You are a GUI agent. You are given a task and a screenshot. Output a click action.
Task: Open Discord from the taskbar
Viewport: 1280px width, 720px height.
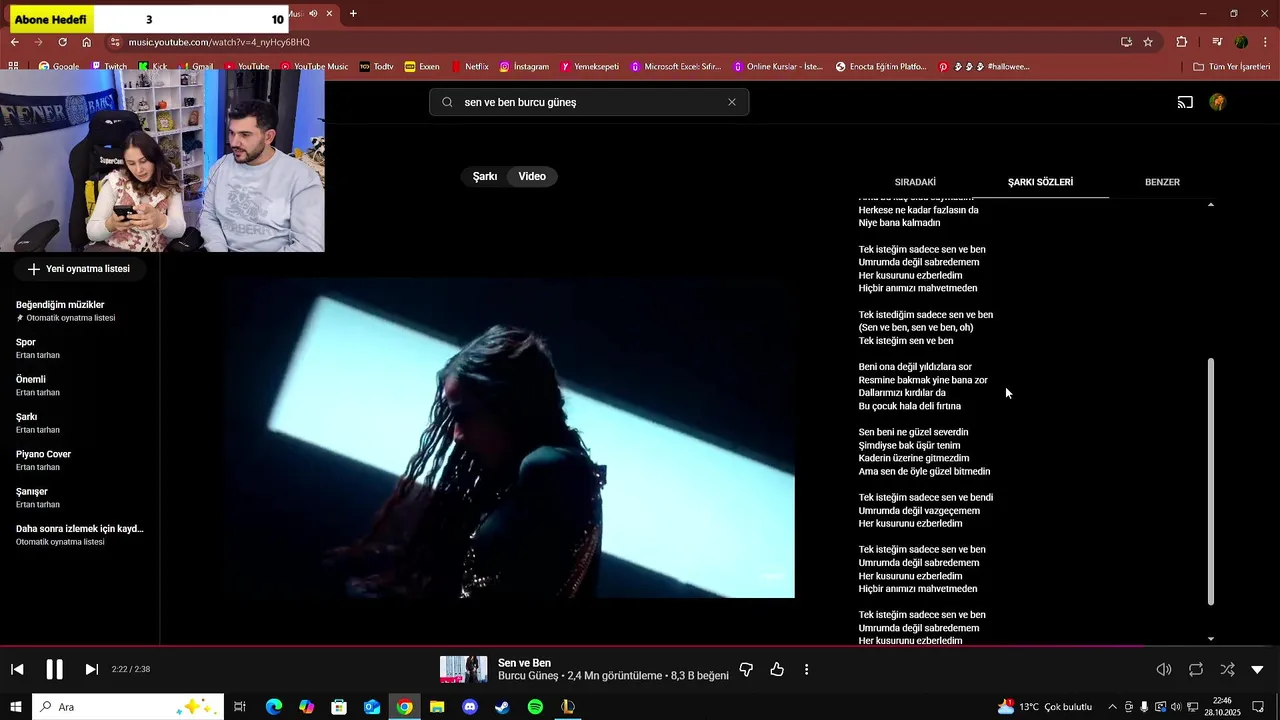pyautogui.click(x=470, y=707)
